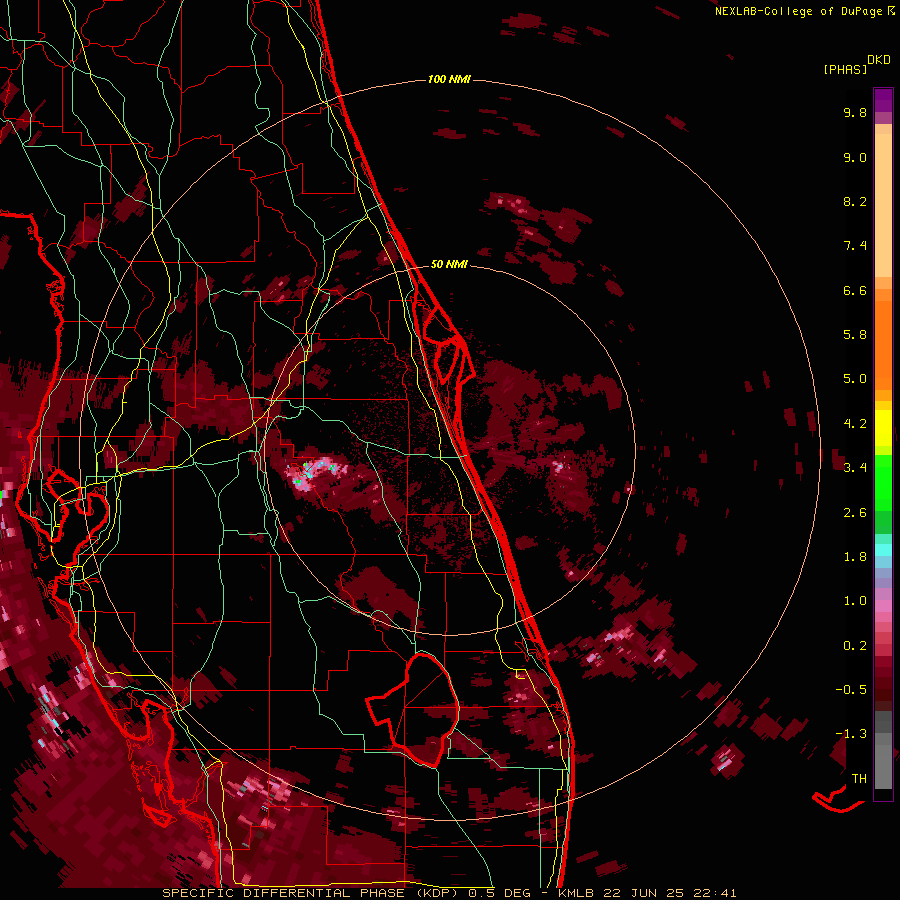This screenshot has height=900, width=900.
Task: Click the 100 NMI range ring label
Action: tap(449, 79)
